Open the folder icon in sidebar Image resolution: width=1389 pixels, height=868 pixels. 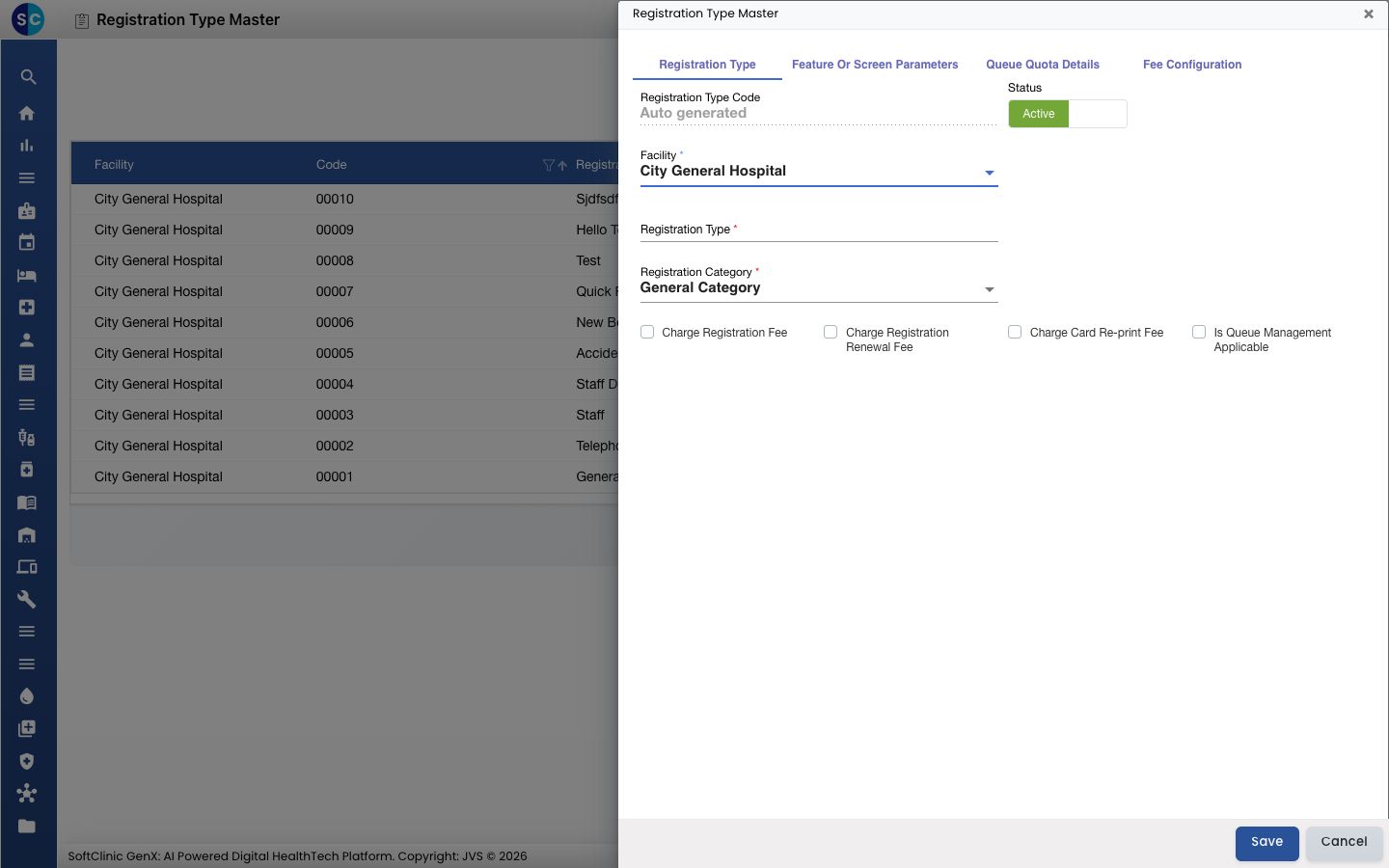27,826
